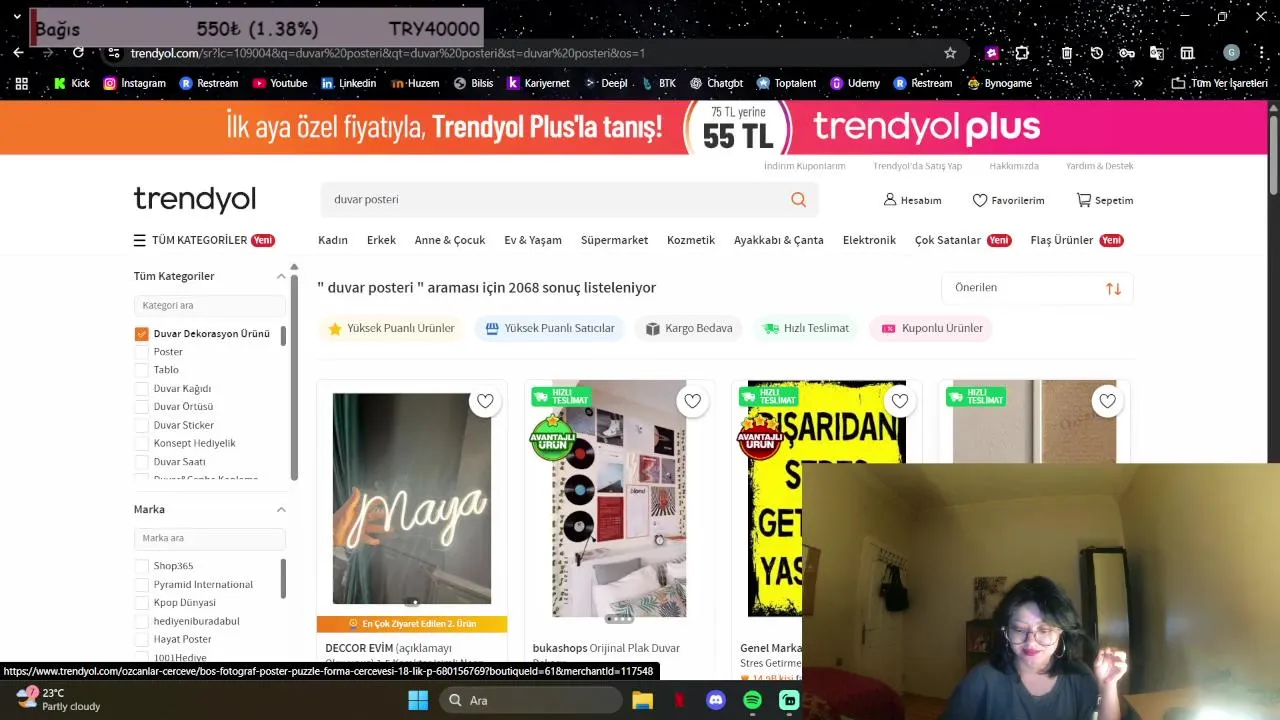Open the Önerilen sort dropdown
Screen dimensions: 1280x720
[x=1037, y=288]
